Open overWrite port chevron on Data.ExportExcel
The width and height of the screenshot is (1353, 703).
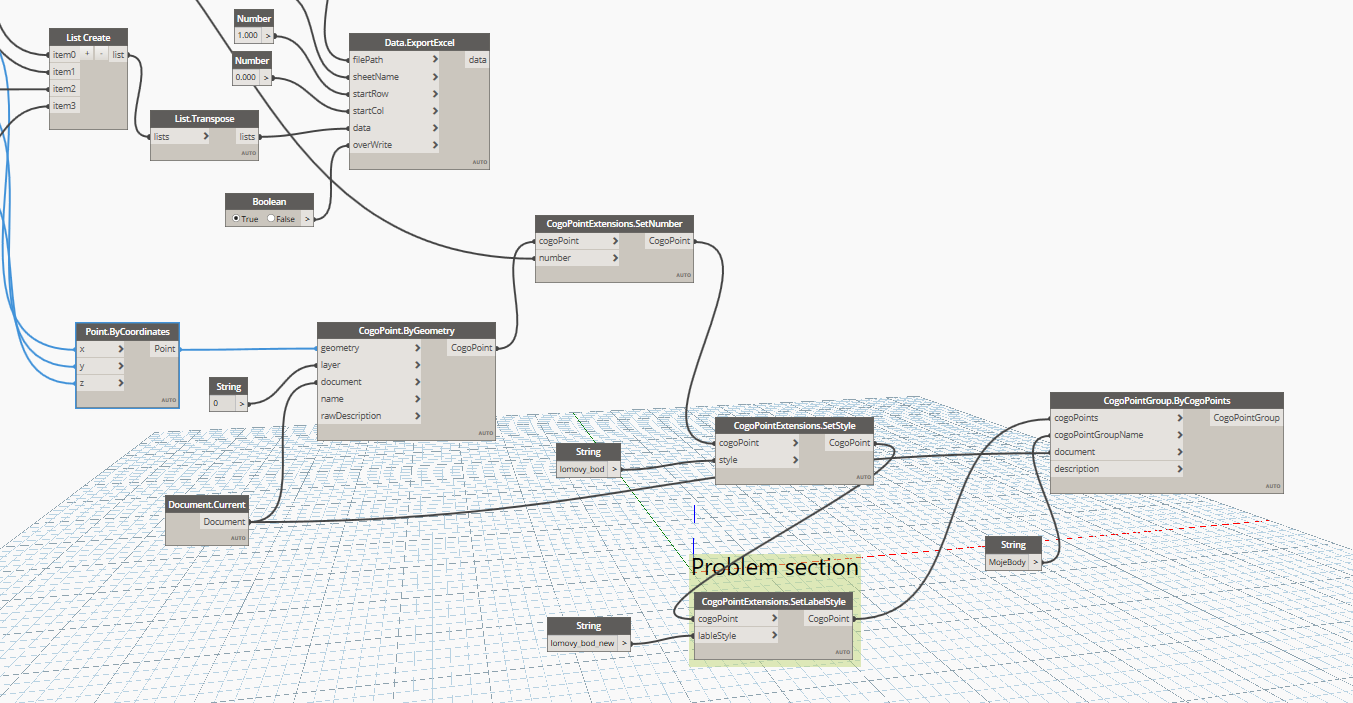pos(435,145)
